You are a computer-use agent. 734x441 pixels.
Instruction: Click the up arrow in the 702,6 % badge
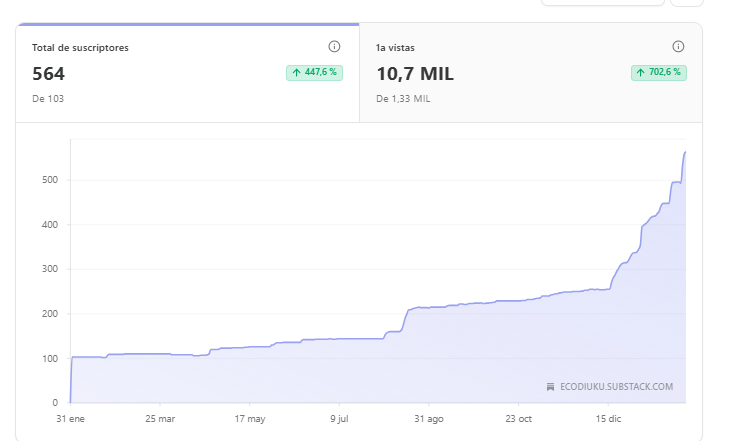pos(641,73)
